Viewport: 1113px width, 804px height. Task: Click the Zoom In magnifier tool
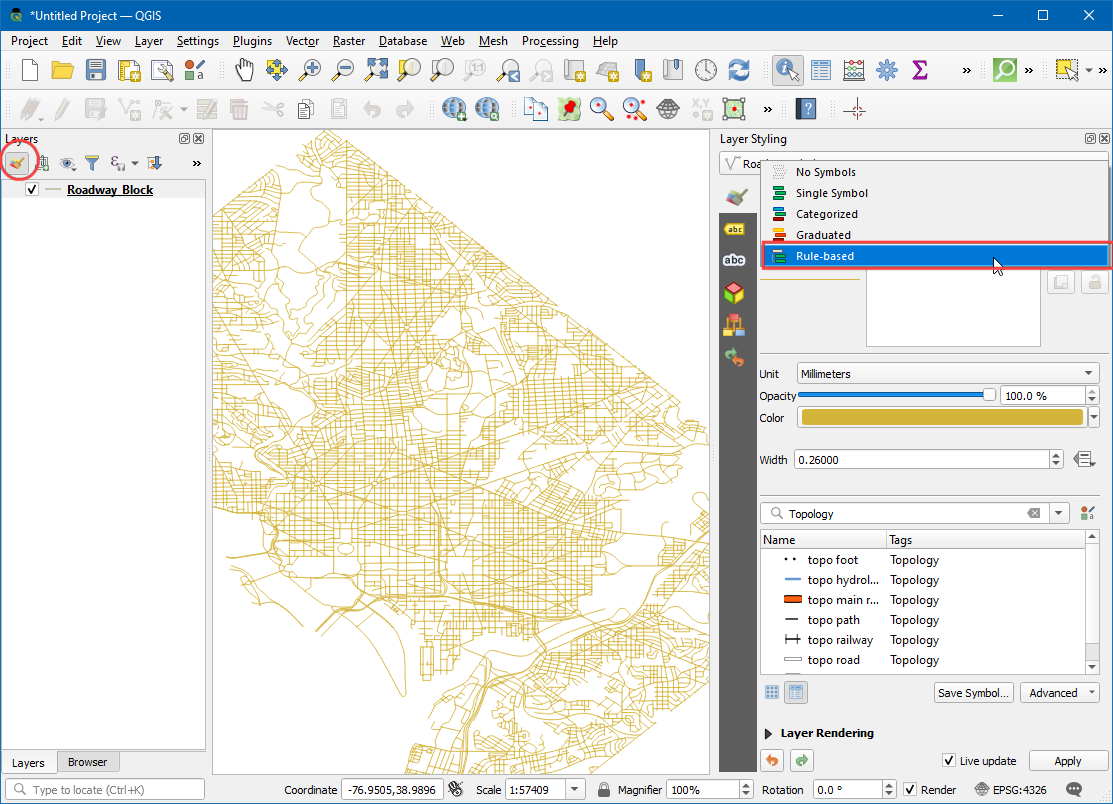coord(311,70)
